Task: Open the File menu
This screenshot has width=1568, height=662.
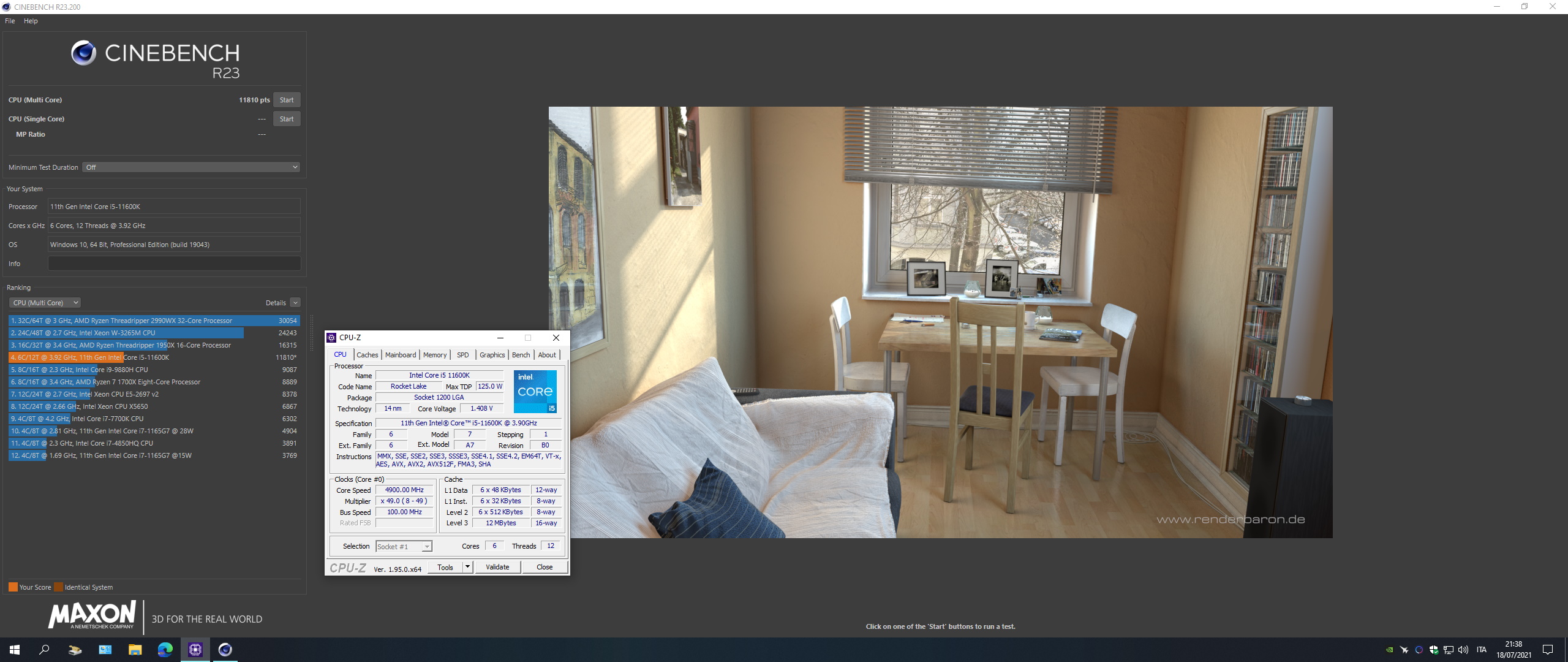Action: point(10,21)
